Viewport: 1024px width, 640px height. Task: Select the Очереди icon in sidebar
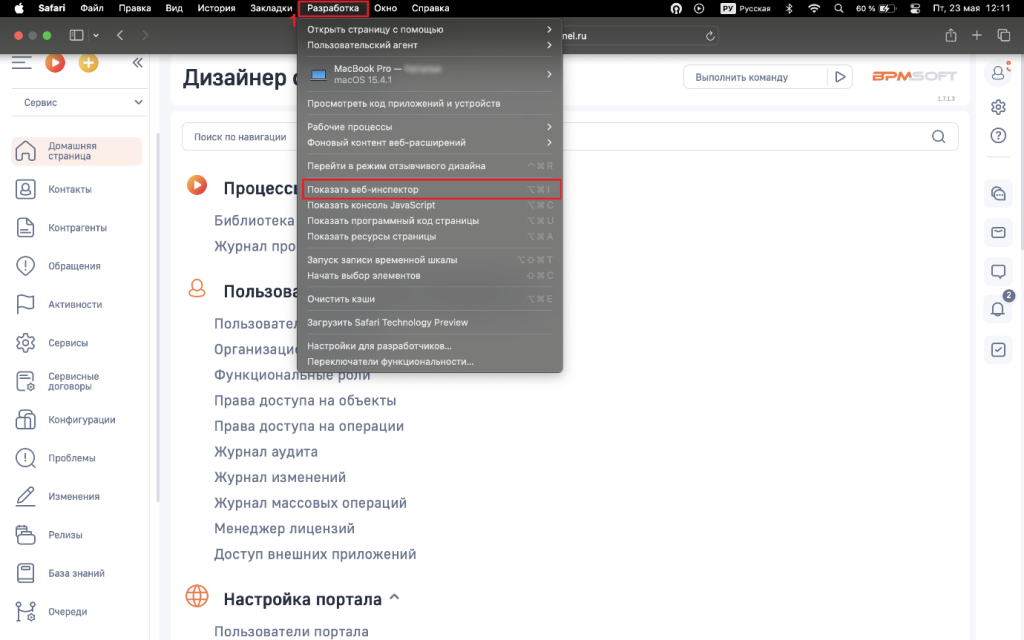coord(26,611)
